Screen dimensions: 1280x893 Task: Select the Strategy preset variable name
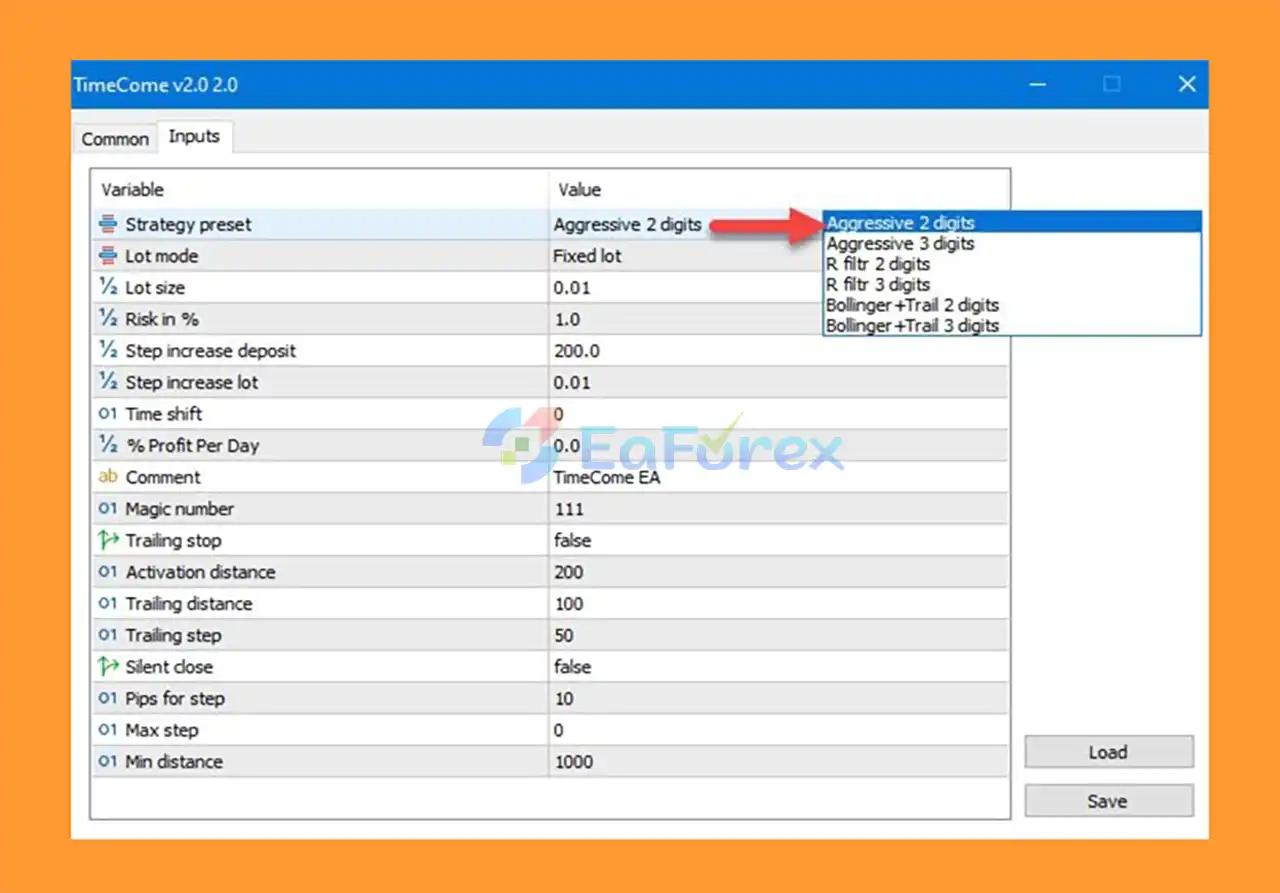(x=188, y=225)
